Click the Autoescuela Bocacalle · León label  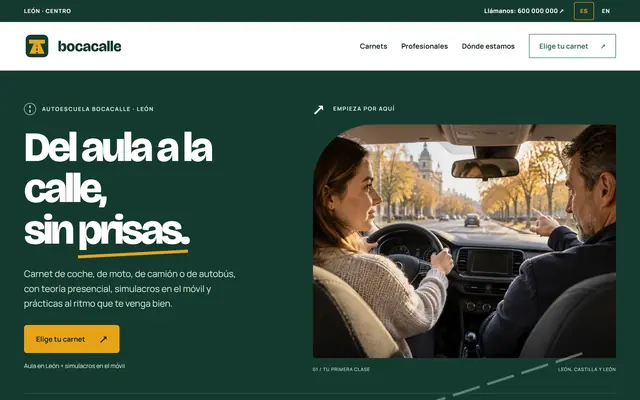point(98,109)
